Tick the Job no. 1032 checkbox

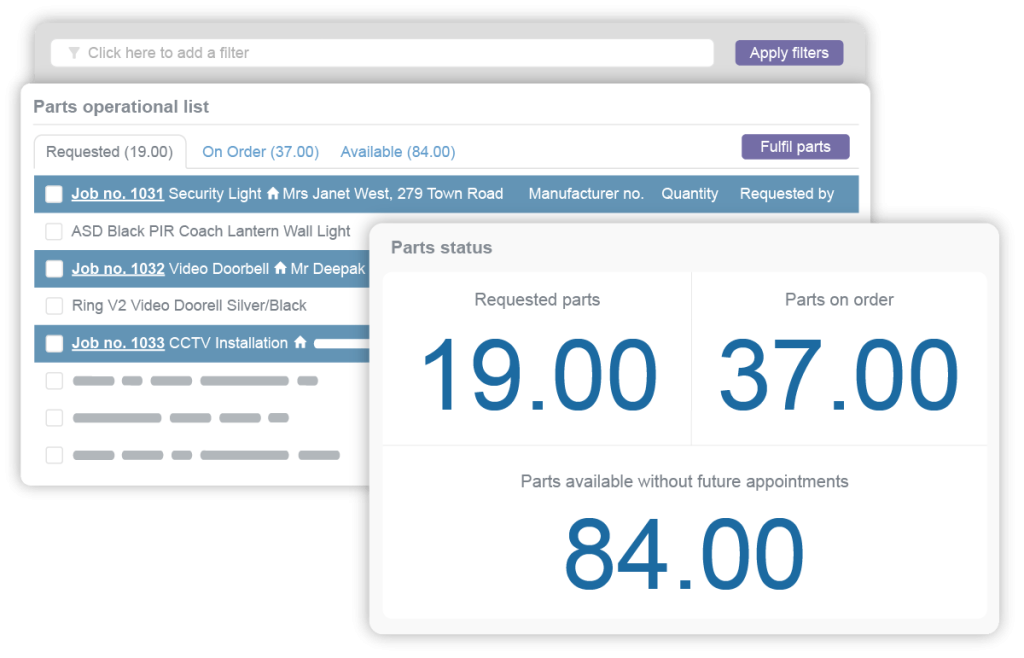(53, 268)
